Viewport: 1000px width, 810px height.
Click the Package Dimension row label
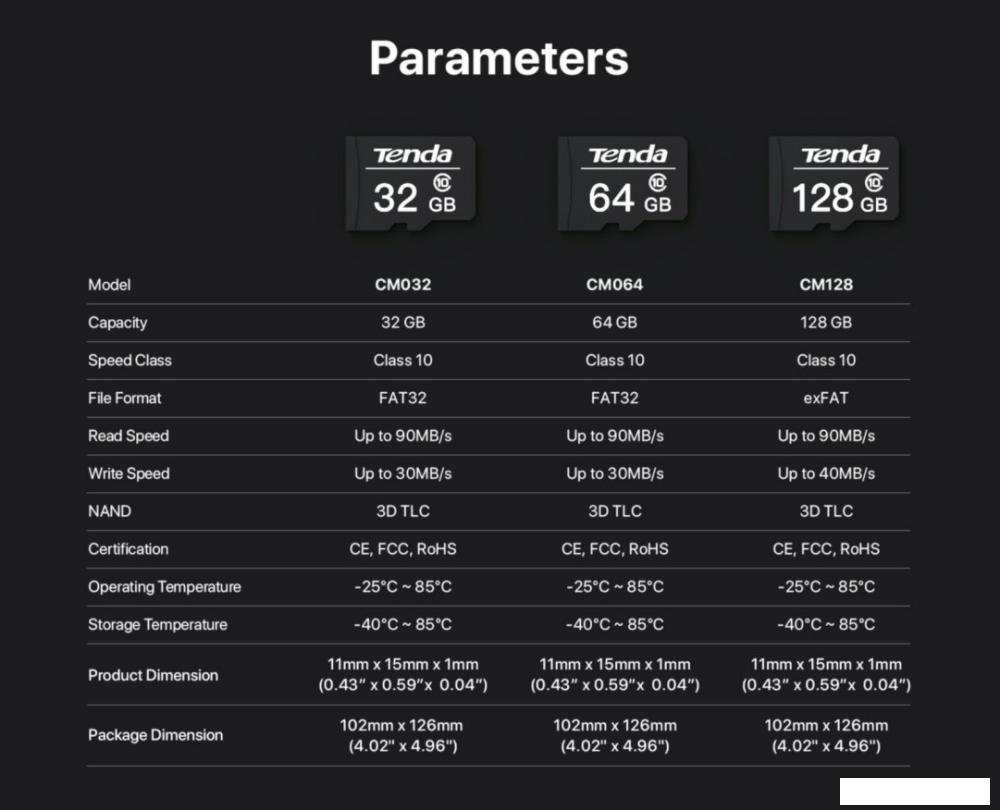(x=155, y=735)
